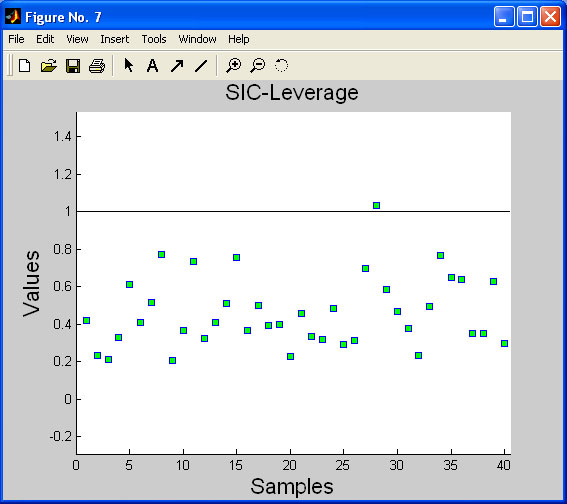Open the File menu
The image size is (567, 504).
(16, 39)
